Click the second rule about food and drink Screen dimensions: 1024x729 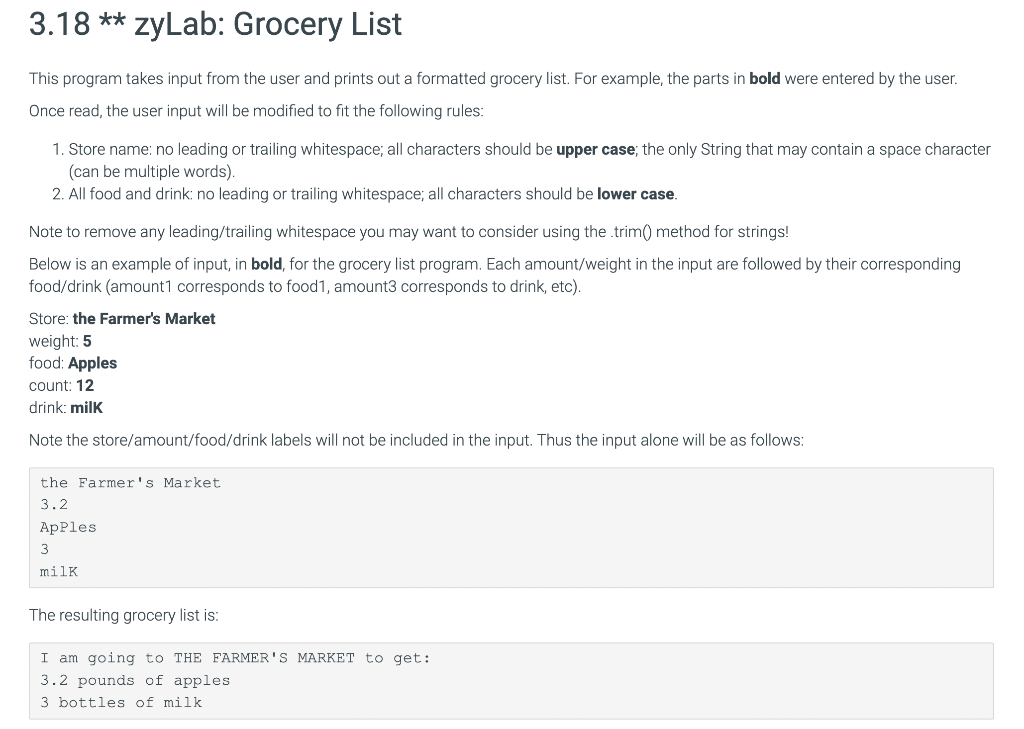coord(364,194)
